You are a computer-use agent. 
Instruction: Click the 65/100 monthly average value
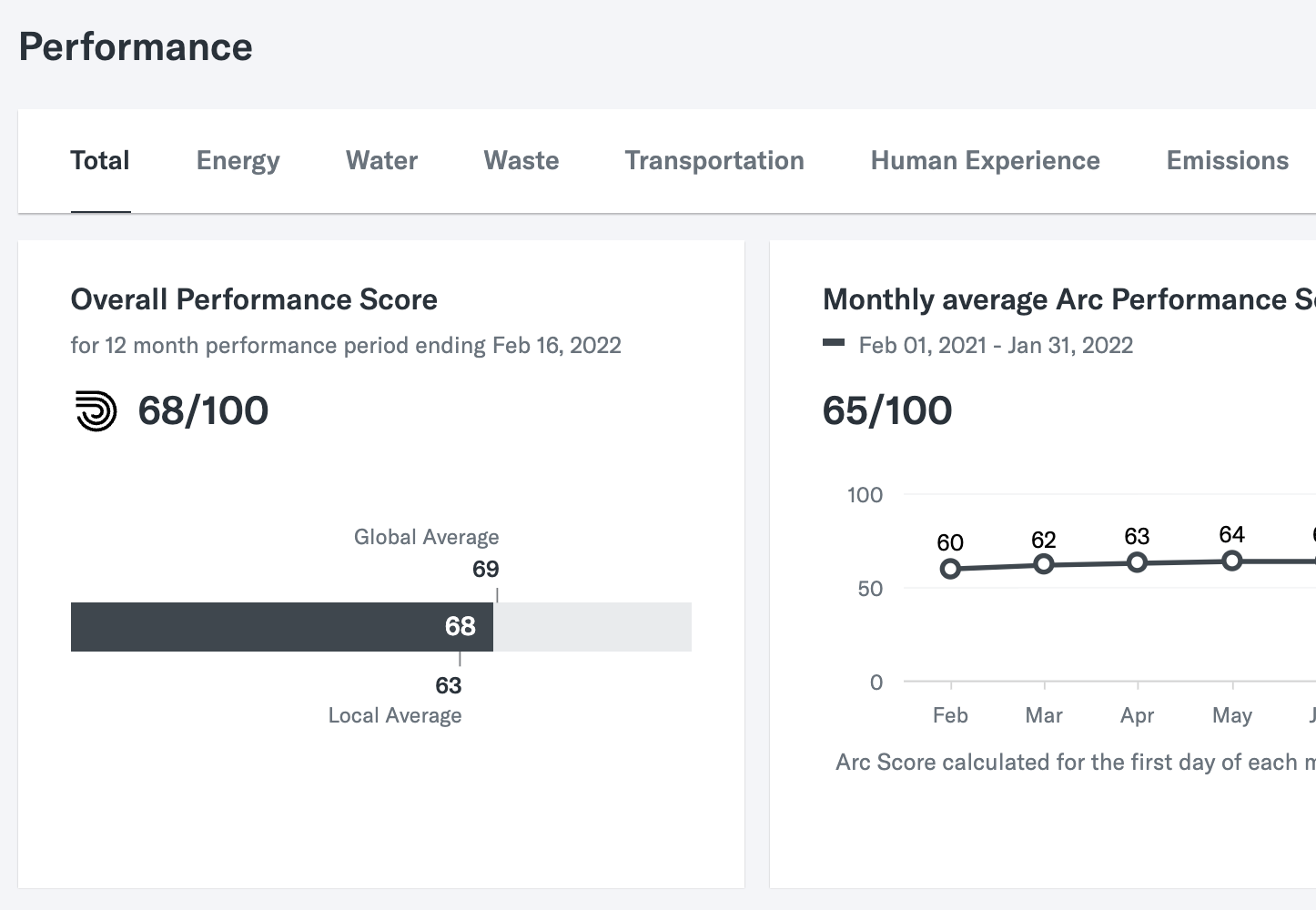[x=887, y=410]
